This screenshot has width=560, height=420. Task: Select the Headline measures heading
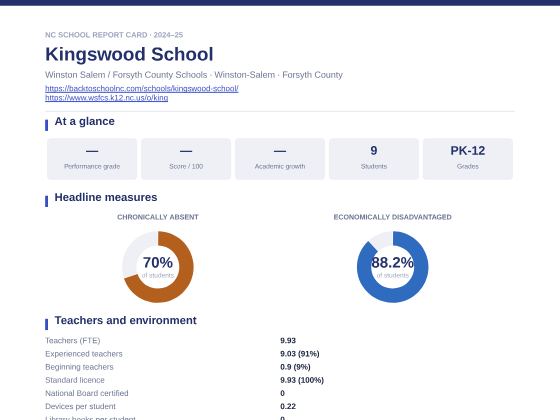[x=106, y=198]
